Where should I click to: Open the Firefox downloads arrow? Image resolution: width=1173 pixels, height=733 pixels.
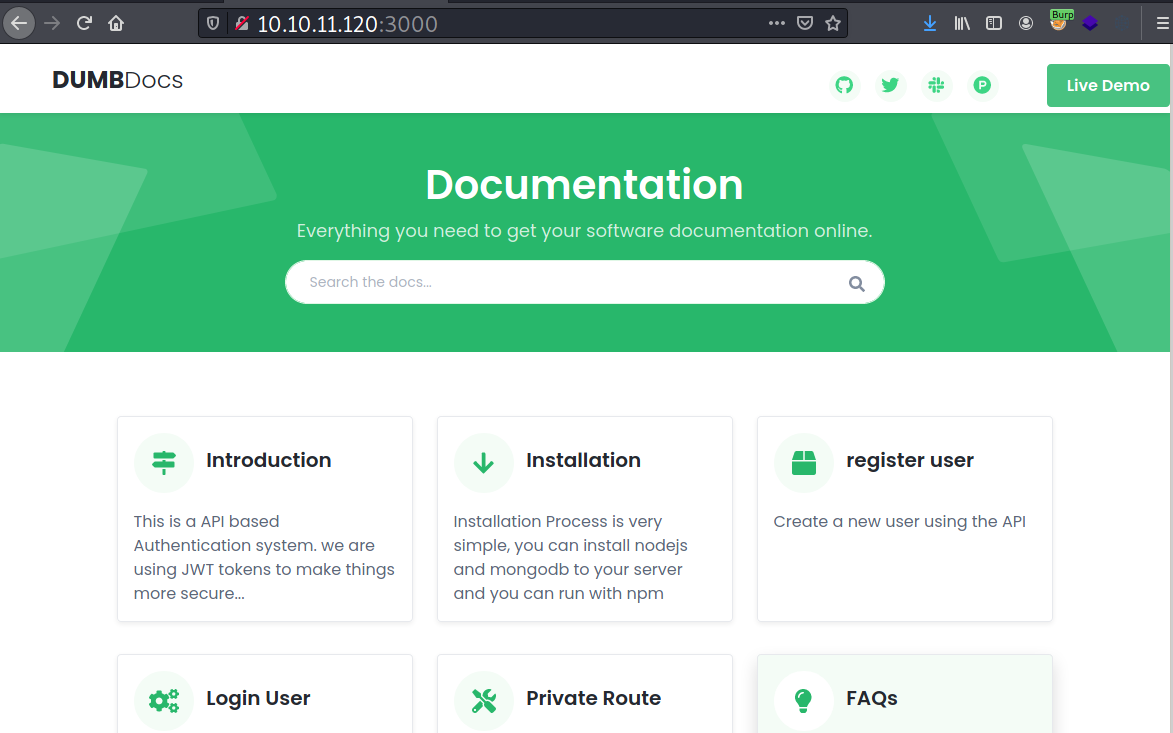930,23
